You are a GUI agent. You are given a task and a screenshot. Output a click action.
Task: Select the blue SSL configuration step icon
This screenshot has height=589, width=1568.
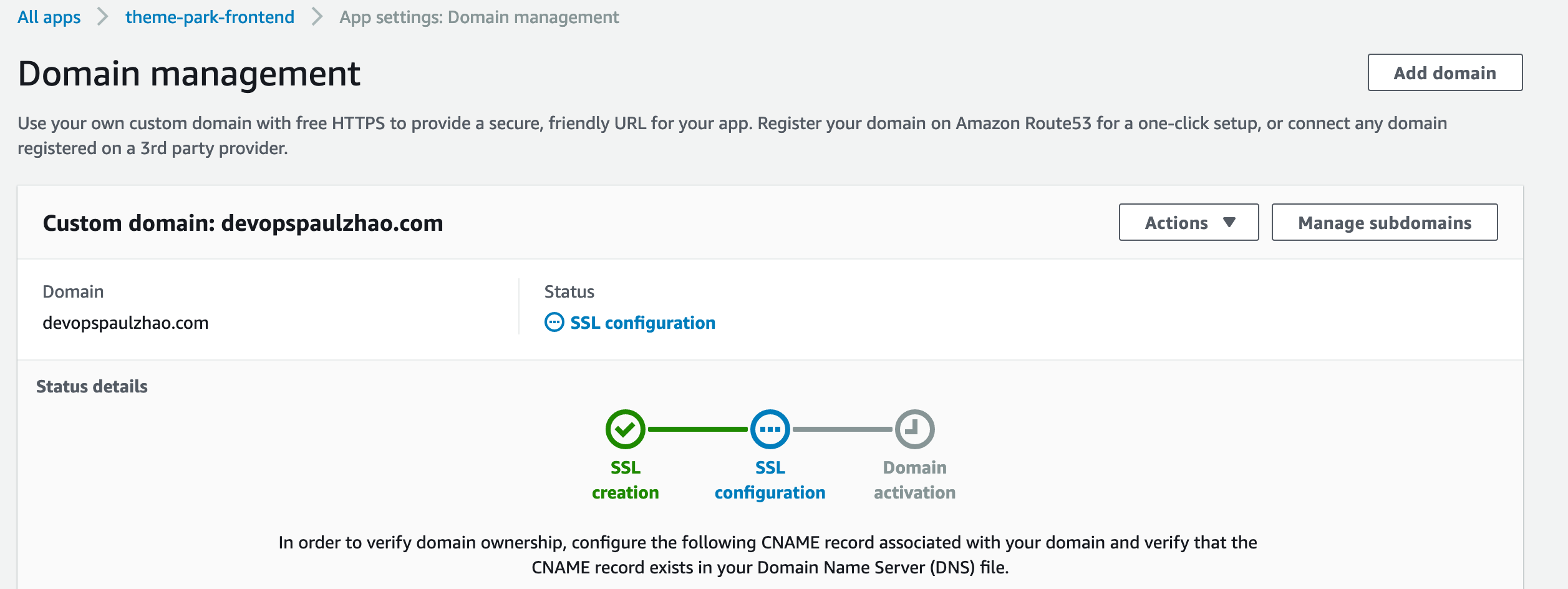771,429
